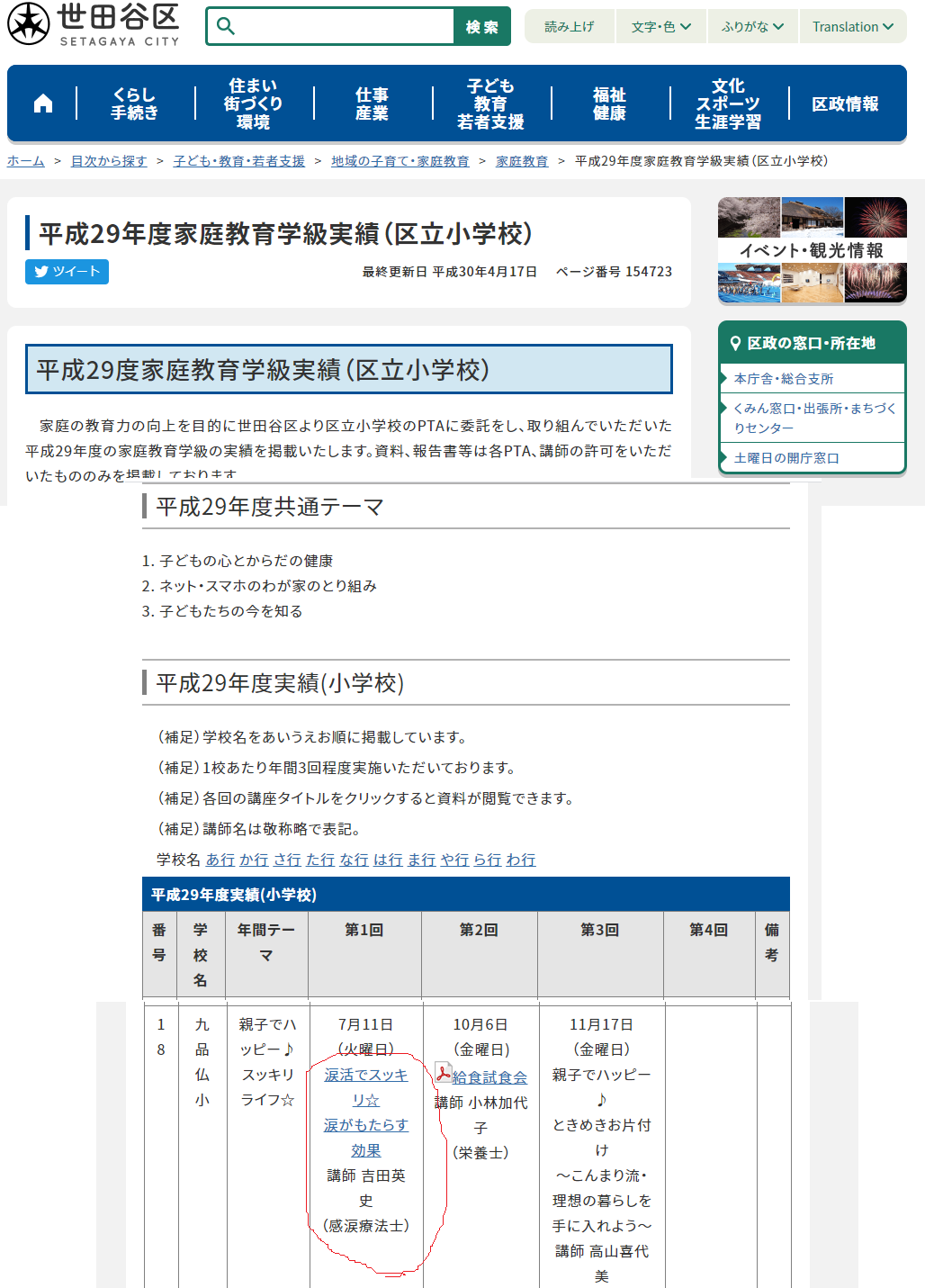The width and height of the screenshot is (925, 1288).
Task: Jump to か行 school names
Action: tap(254, 860)
